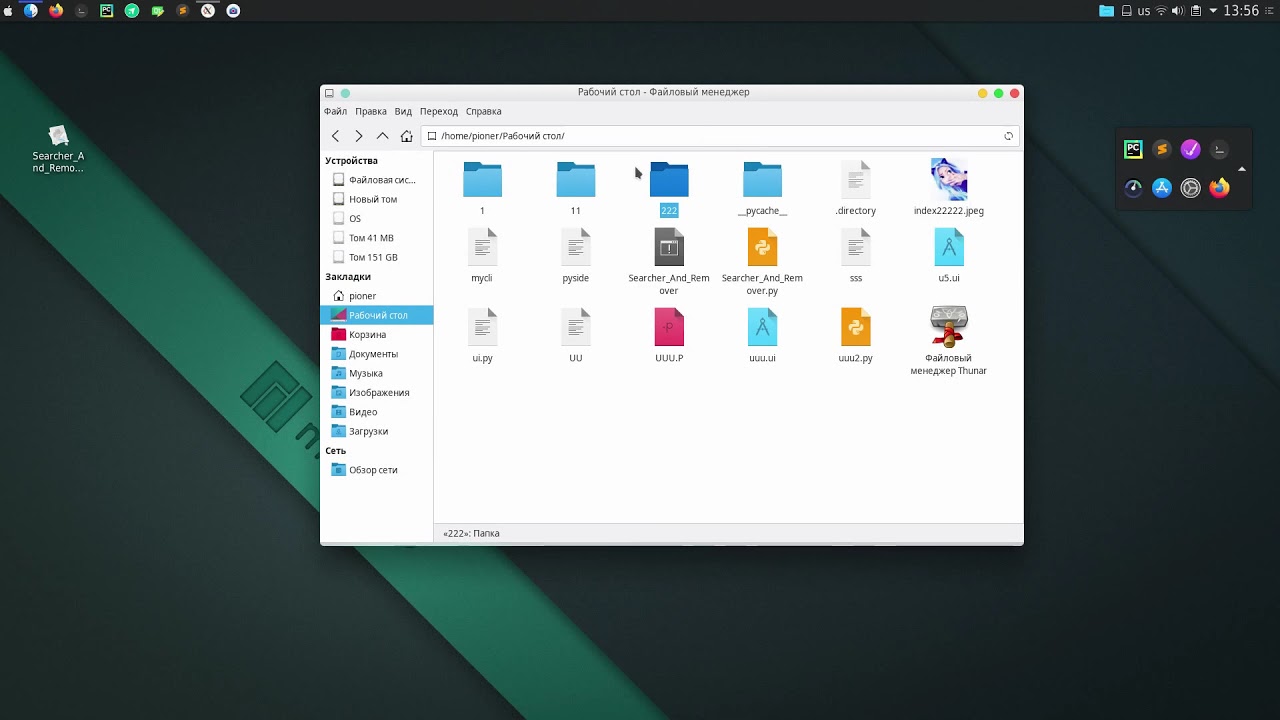Open Корзина in sidebar
This screenshot has height=720, width=1280.
click(377, 334)
